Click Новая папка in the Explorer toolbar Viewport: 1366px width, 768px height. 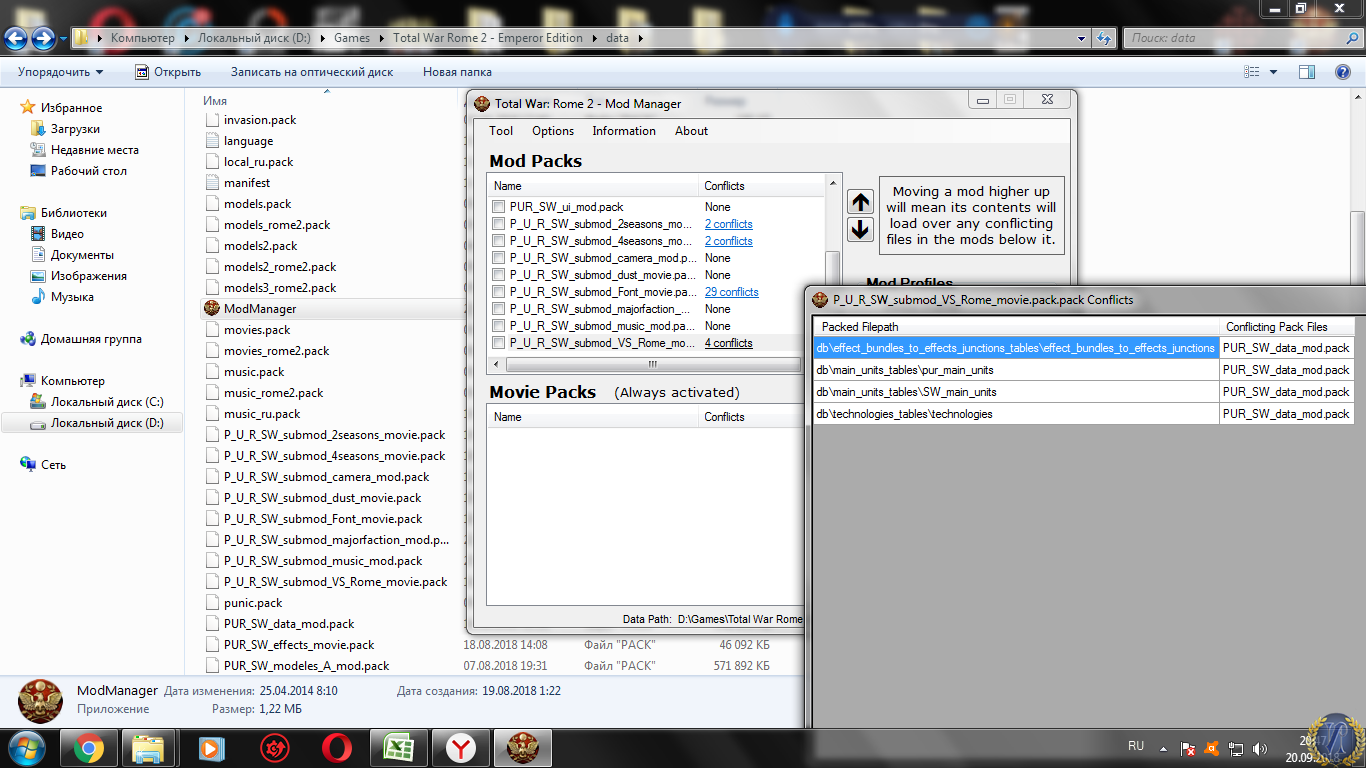(x=457, y=72)
